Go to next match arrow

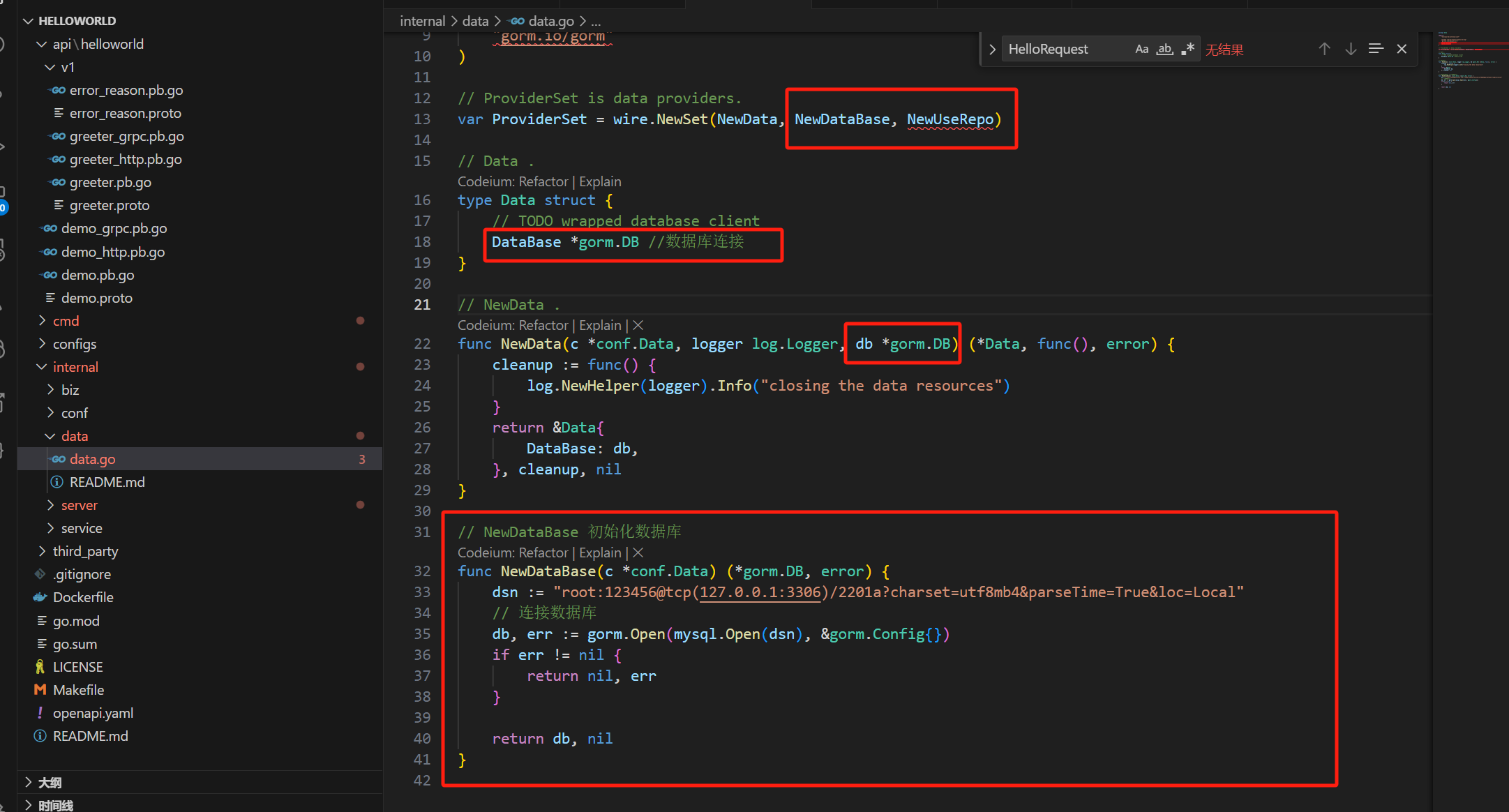1351,49
